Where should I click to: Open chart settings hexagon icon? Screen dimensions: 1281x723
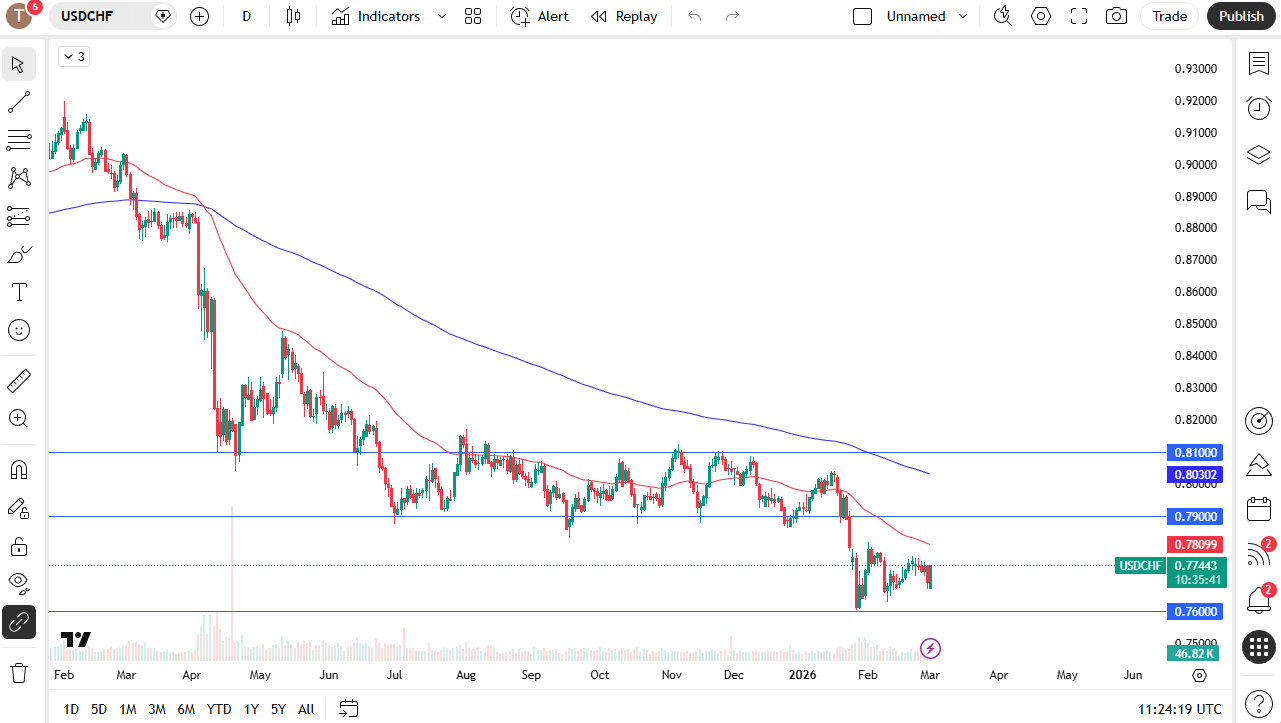click(x=1041, y=16)
